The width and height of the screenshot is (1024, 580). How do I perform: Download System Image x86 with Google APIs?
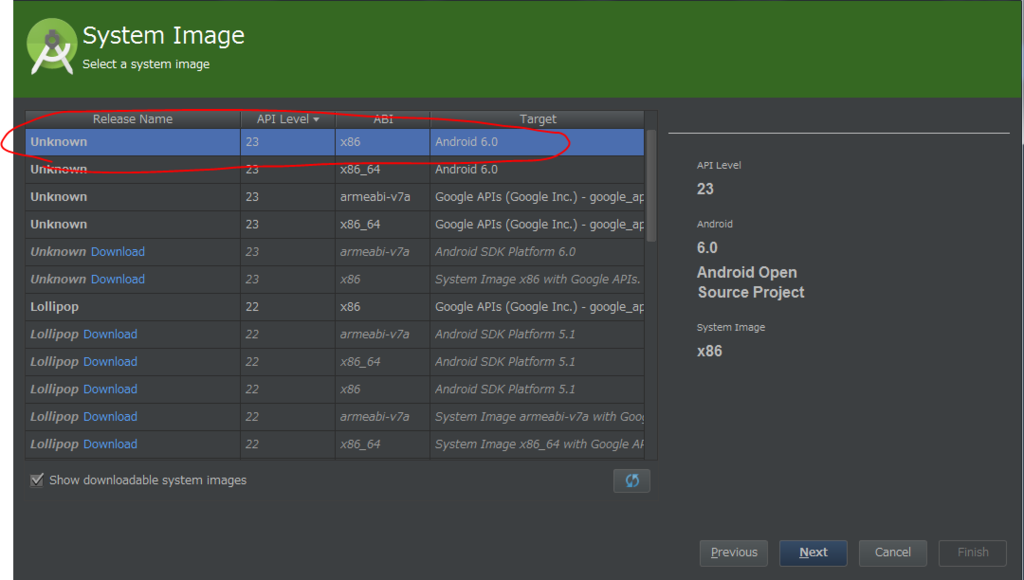tap(118, 279)
